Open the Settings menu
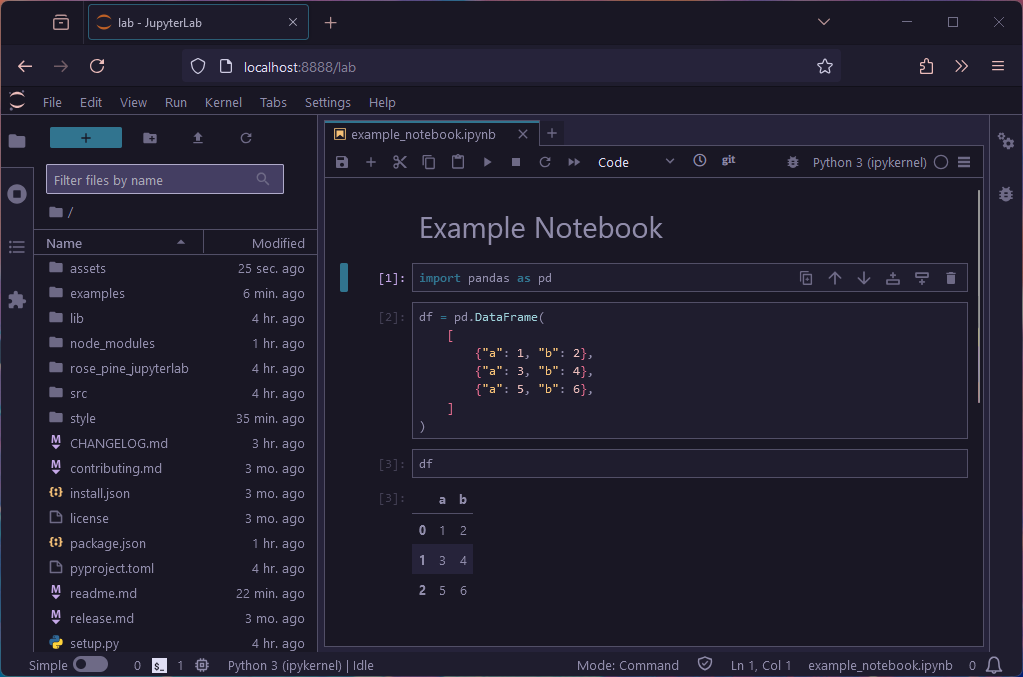Viewport: 1023px width, 677px height. pyautogui.click(x=328, y=102)
